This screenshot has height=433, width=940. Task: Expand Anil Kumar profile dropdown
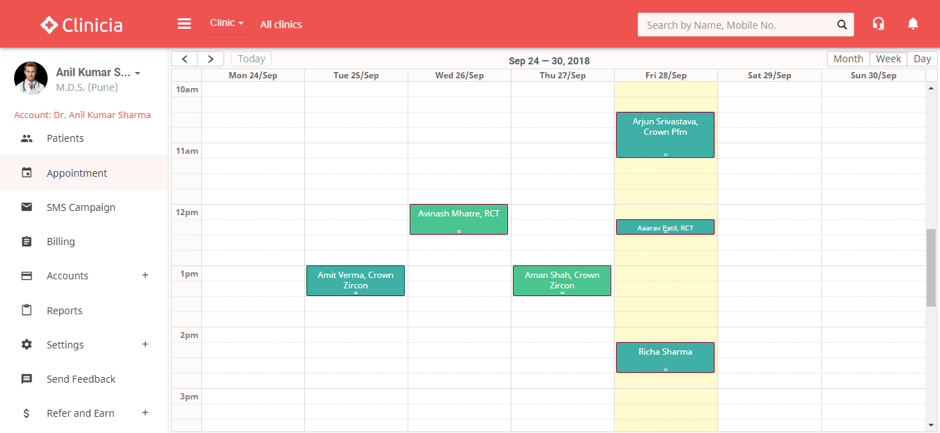point(137,73)
